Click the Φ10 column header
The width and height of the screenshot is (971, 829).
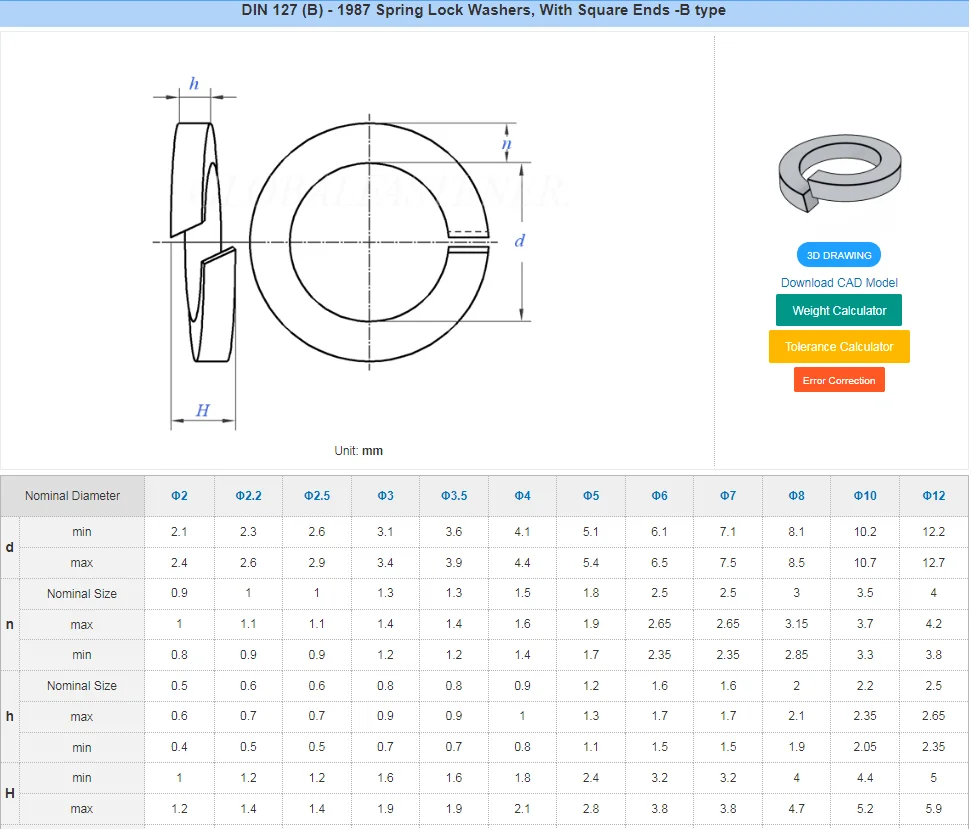pyautogui.click(x=865, y=496)
